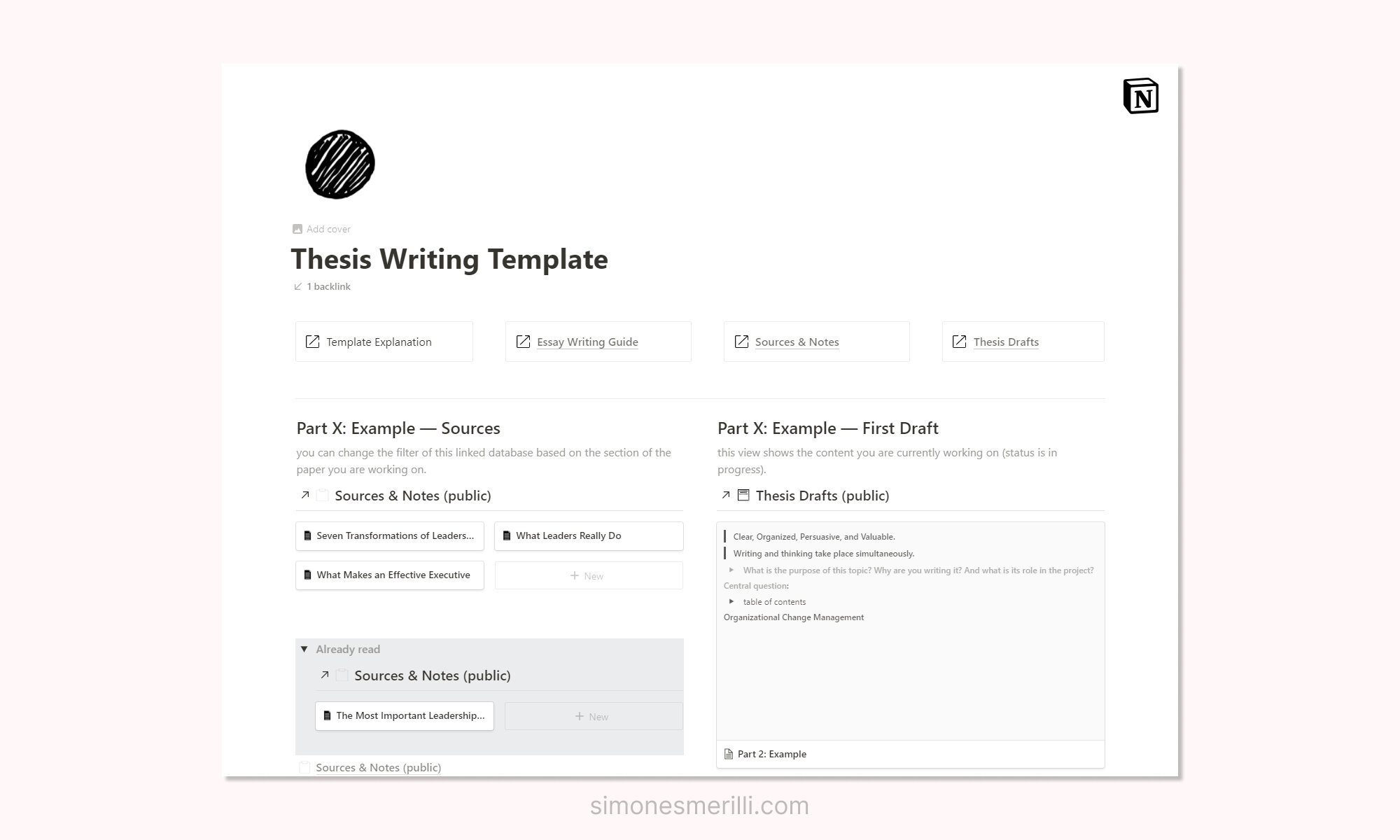Expand the Part 2 Example draft item
This screenshot has width=1400, height=840.
coord(772,753)
